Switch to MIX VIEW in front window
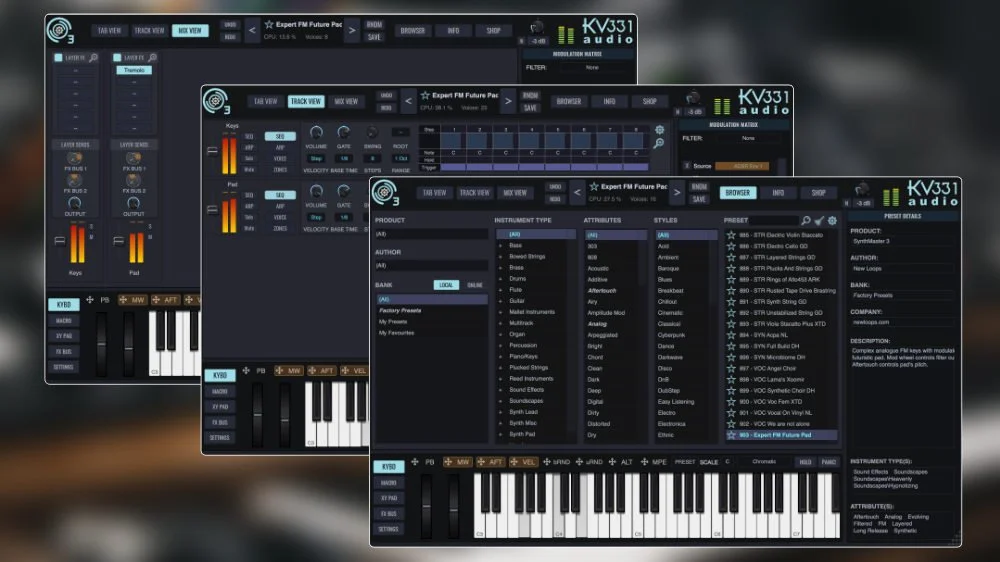This screenshot has height=562, width=1000. tap(515, 193)
